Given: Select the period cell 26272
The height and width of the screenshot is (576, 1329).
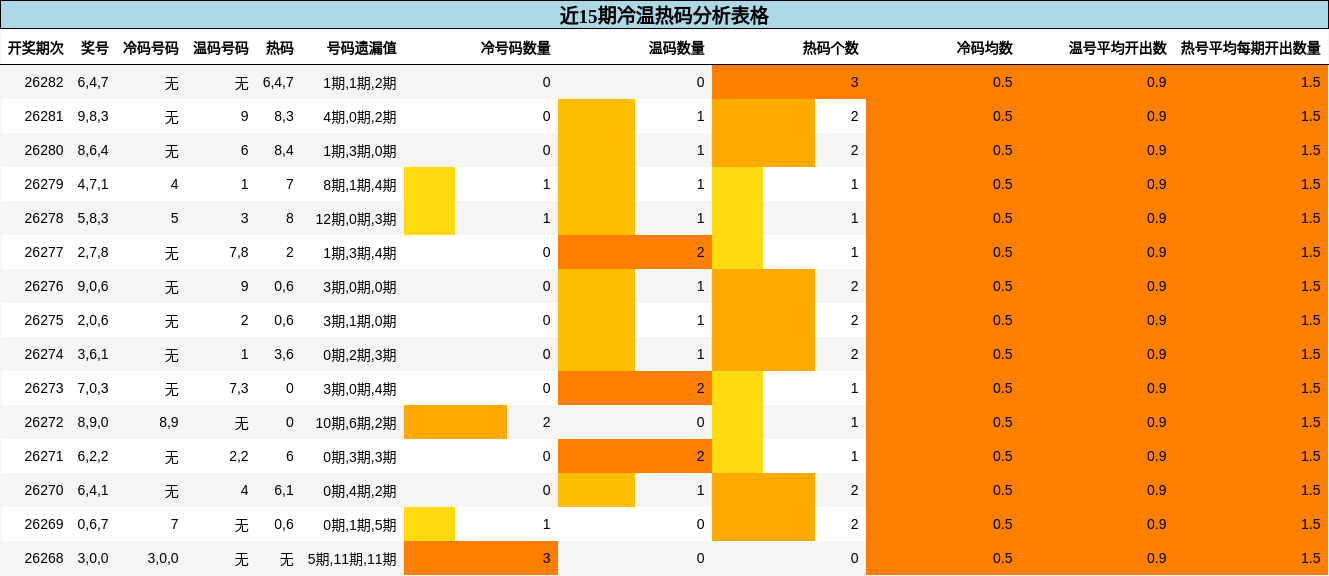Looking at the screenshot, I should (x=44, y=422).
